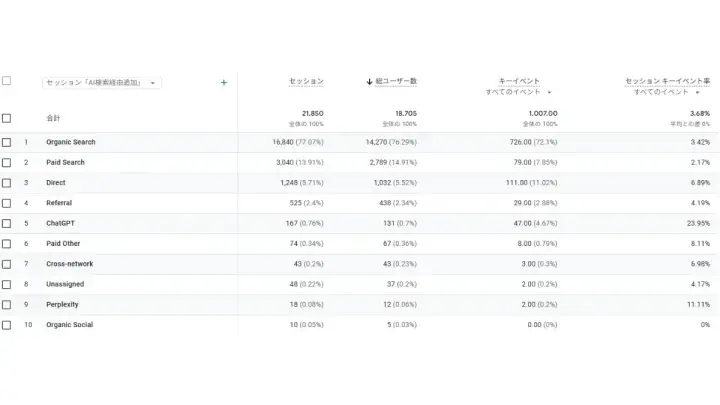Toggle the select-all checkbox in the header
This screenshot has height=405, width=720.
[x=7, y=81]
